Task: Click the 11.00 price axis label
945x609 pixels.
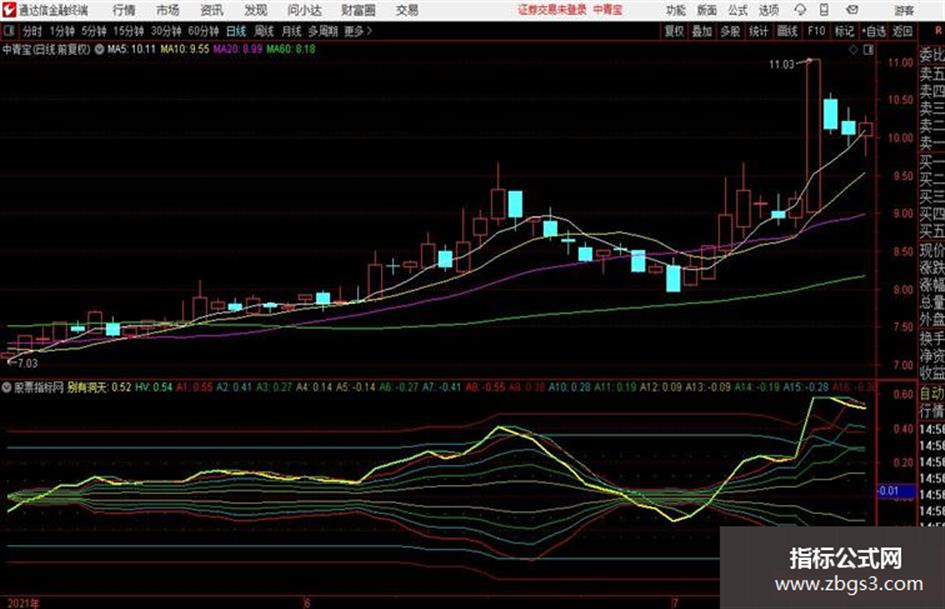Action: pyautogui.click(x=900, y=63)
